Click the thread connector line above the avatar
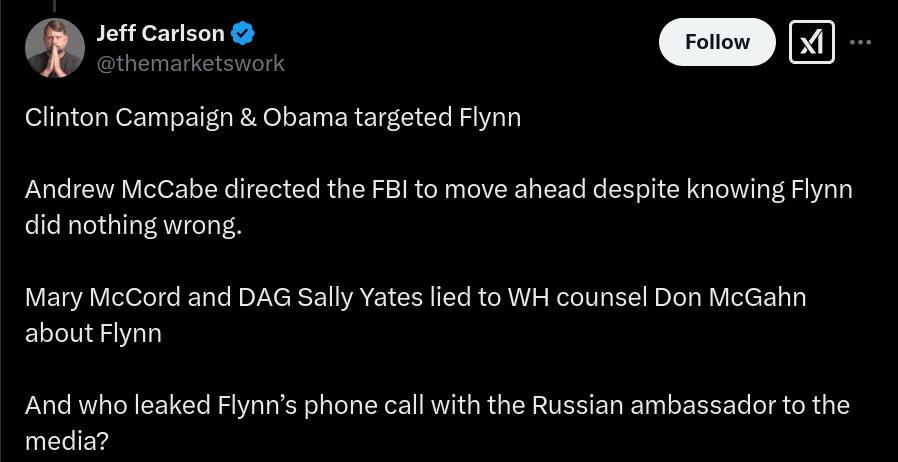The image size is (898, 462). click(54, 6)
